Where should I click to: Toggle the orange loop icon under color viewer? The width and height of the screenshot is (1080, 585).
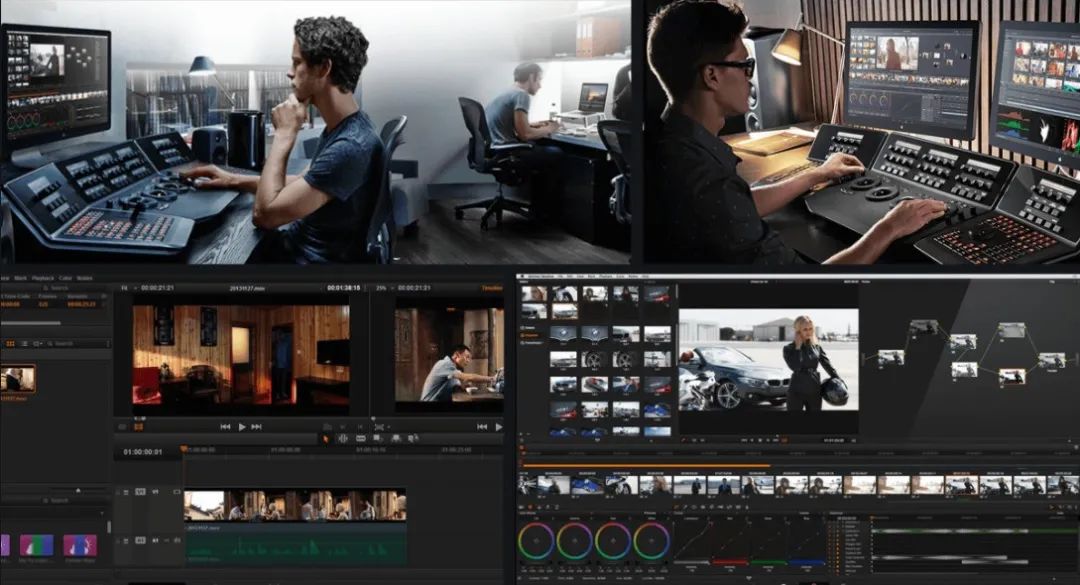784,440
